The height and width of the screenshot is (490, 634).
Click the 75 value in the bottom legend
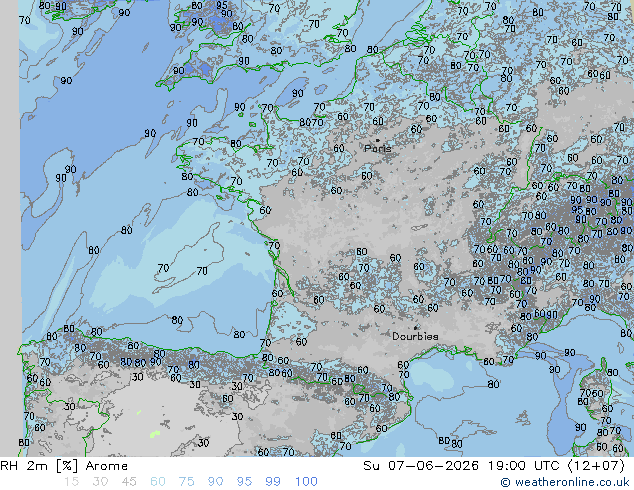pyautogui.click(x=186, y=482)
